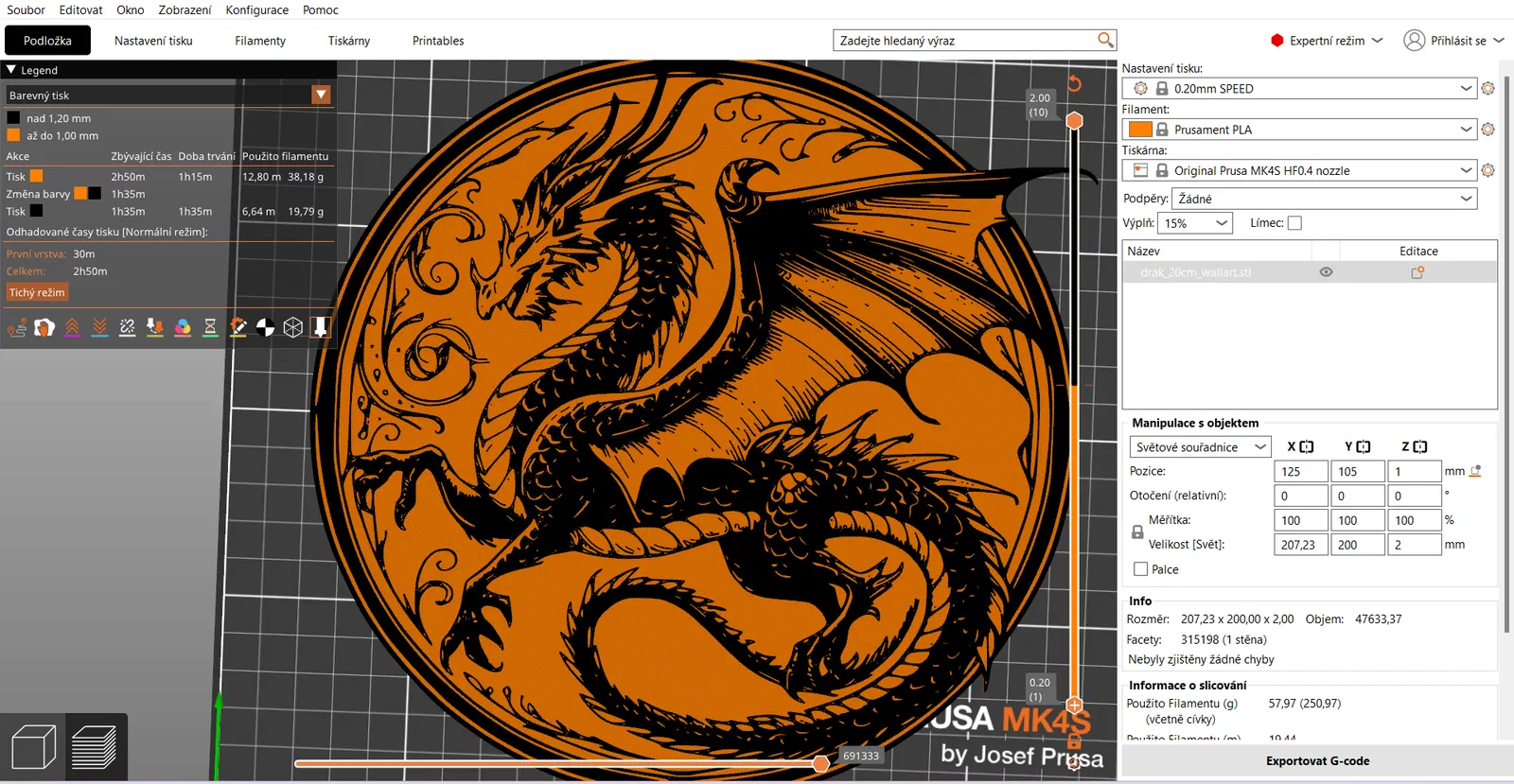The width and height of the screenshot is (1514, 784).
Task: Click drop-to-bed icon beside Pozice fields
Action: [1475, 471]
